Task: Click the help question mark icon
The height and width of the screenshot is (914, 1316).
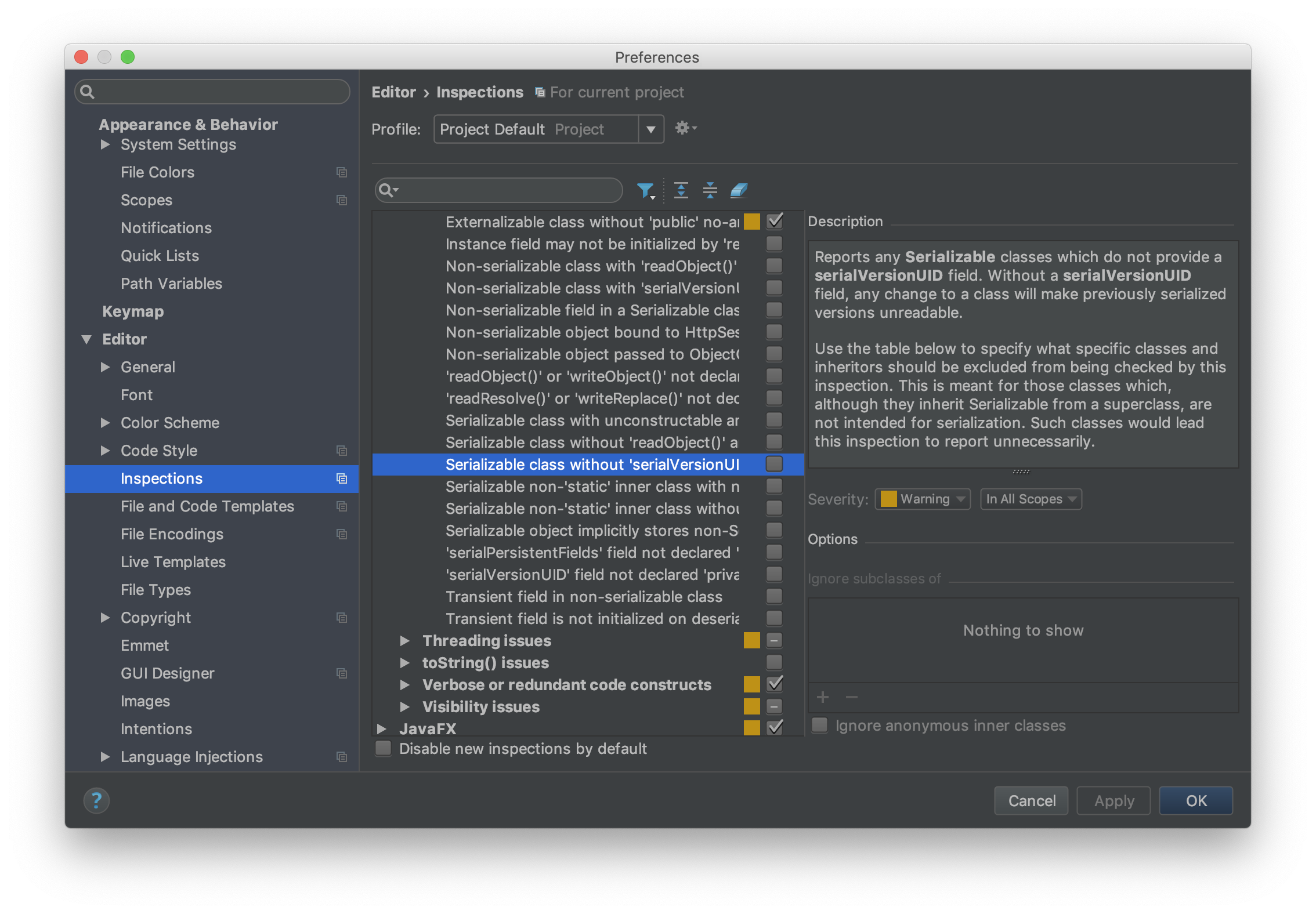Action: point(96,801)
